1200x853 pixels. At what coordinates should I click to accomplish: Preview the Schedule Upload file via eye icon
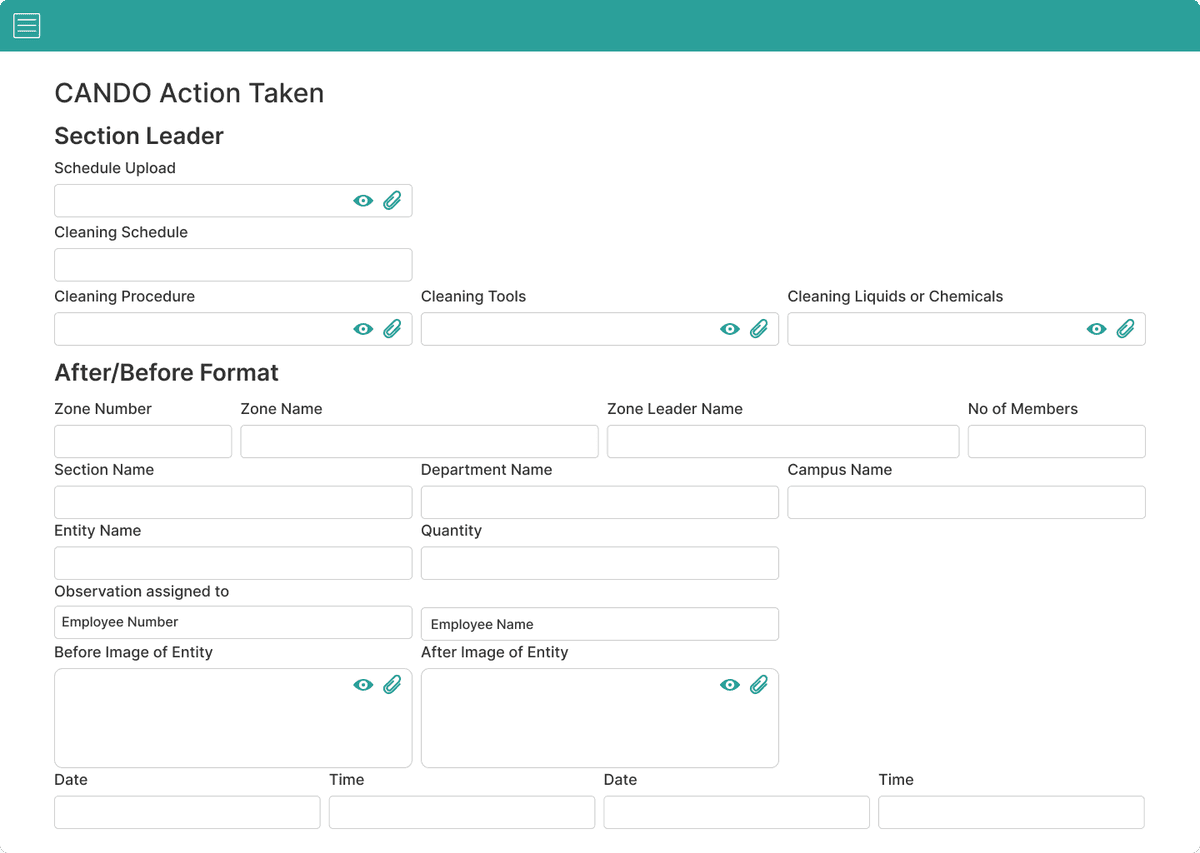pos(363,201)
